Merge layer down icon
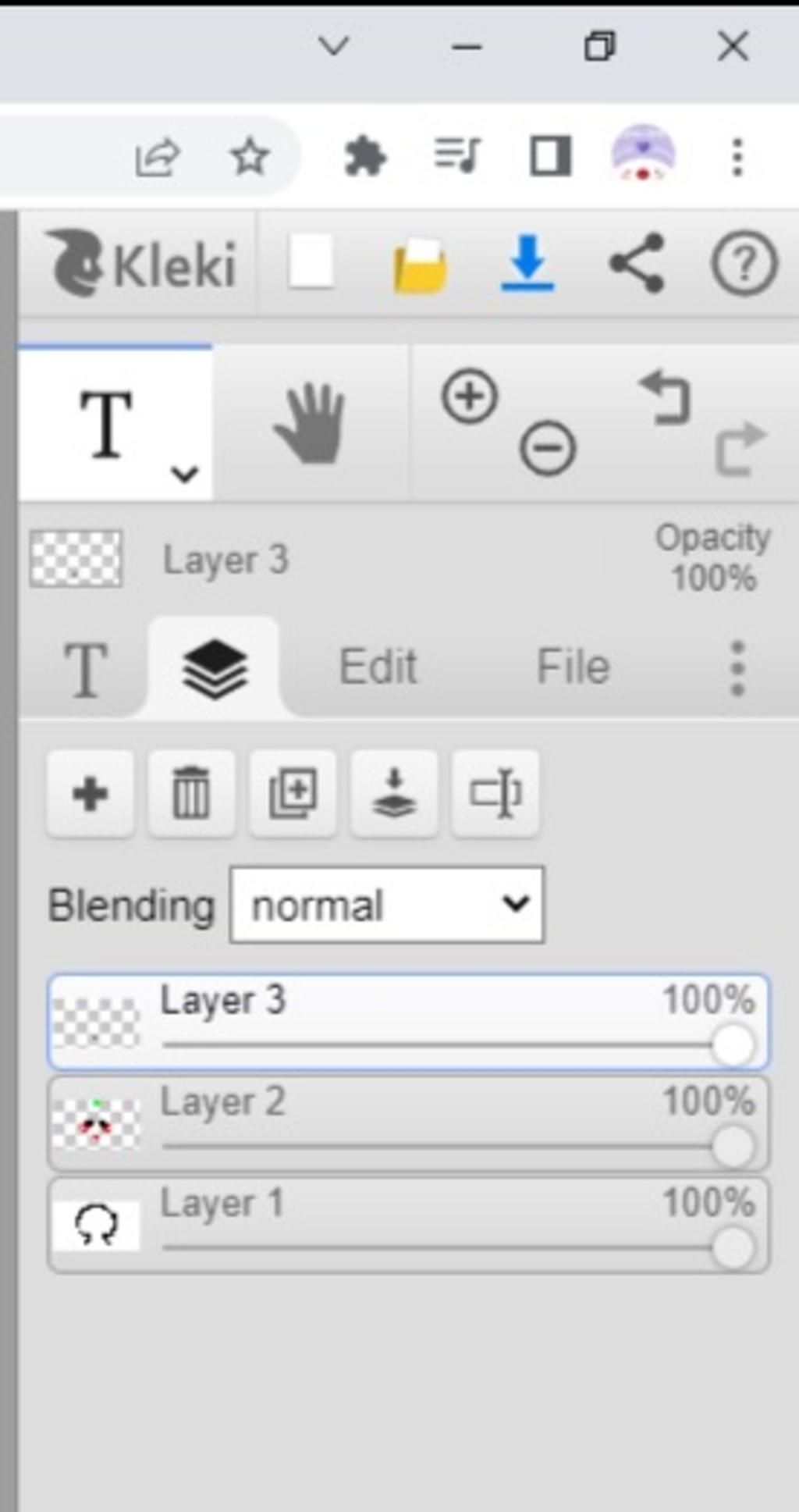 [x=394, y=794]
